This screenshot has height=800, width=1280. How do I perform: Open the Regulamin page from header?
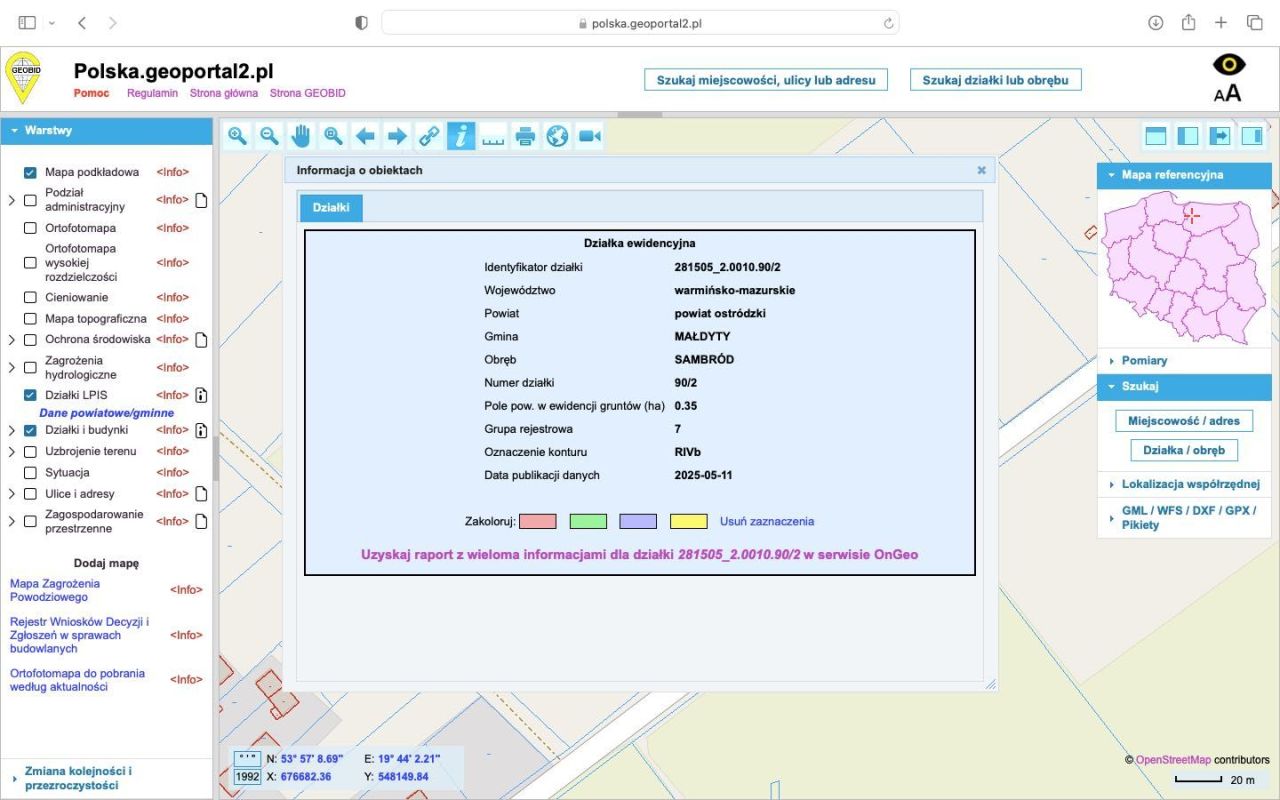(152, 93)
